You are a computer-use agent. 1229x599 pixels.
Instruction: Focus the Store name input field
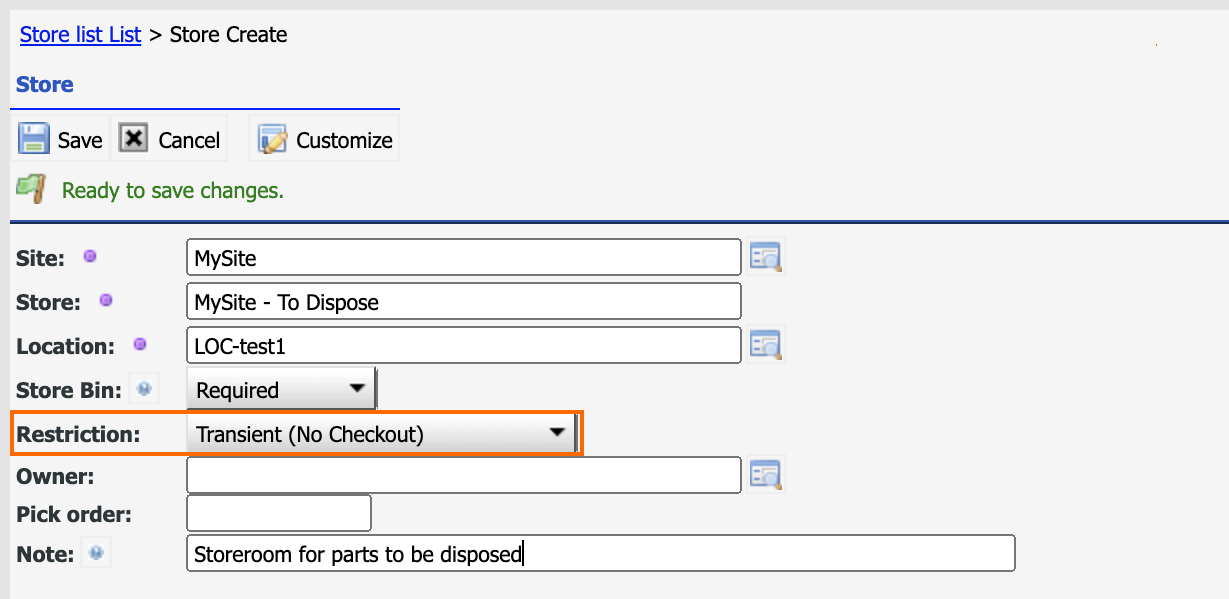[463, 301]
